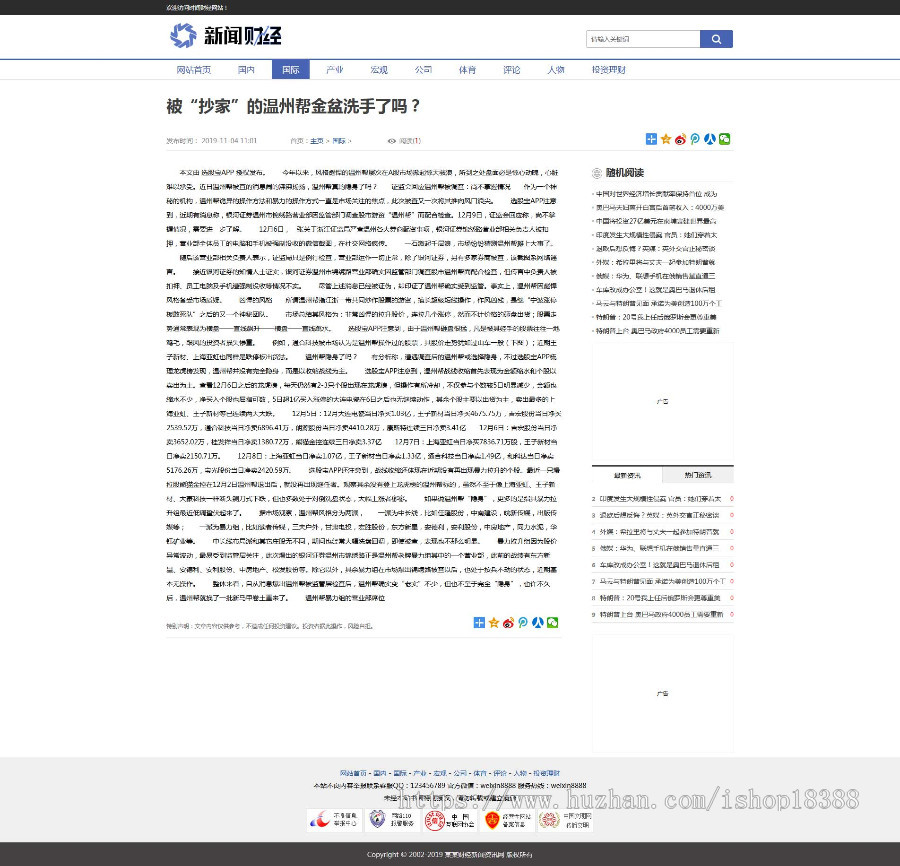Screen dimensions: 900x866
Task: Click Renren share icon beside the disclaimer
Action: tap(537, 623)
